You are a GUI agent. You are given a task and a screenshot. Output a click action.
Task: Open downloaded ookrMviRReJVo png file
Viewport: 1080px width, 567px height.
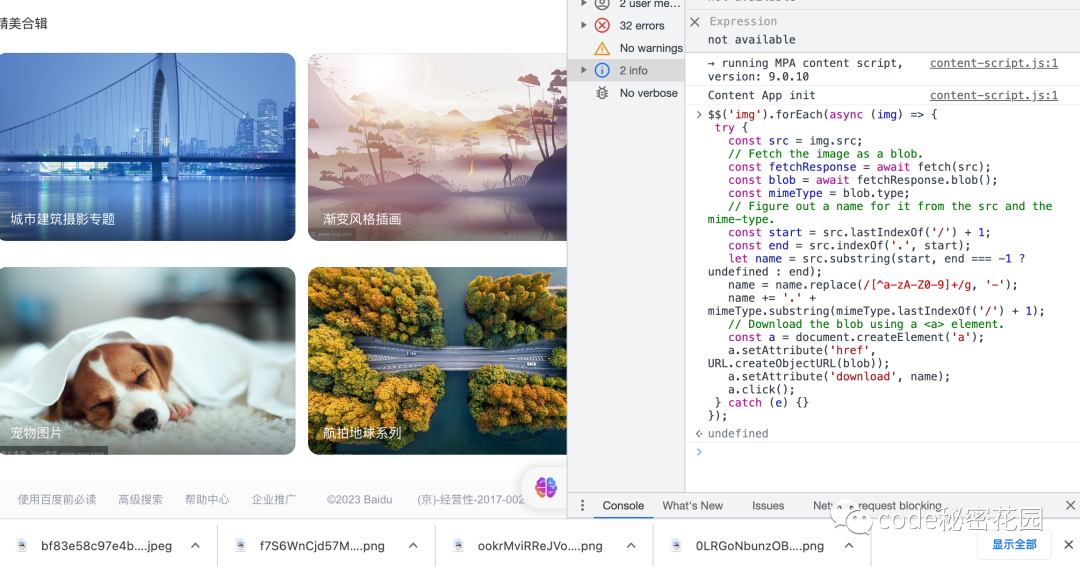(x=540, y=546)
